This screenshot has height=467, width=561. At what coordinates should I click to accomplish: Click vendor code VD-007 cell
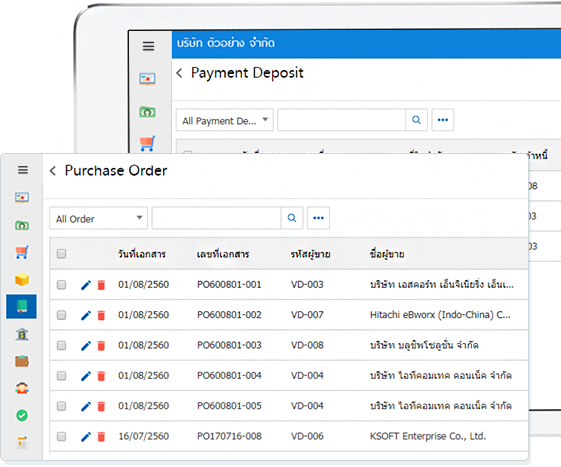(307, 315)
